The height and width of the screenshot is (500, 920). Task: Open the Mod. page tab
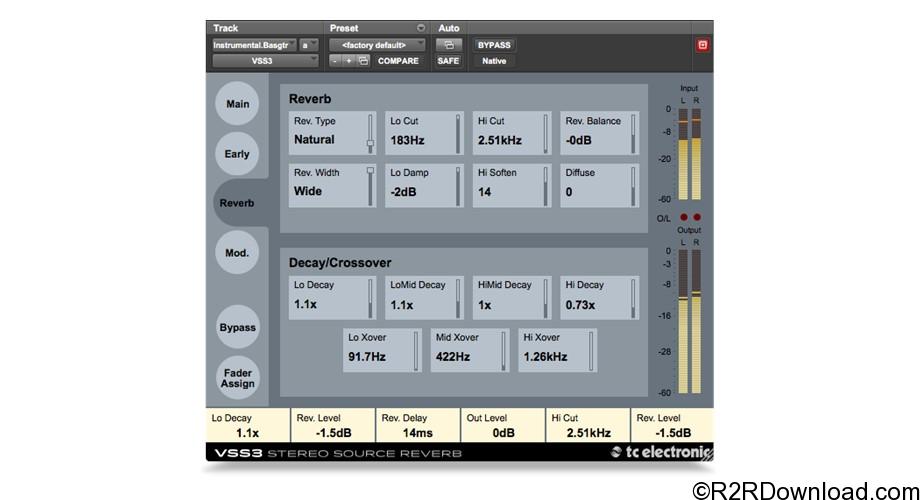(x=237, y=253)
